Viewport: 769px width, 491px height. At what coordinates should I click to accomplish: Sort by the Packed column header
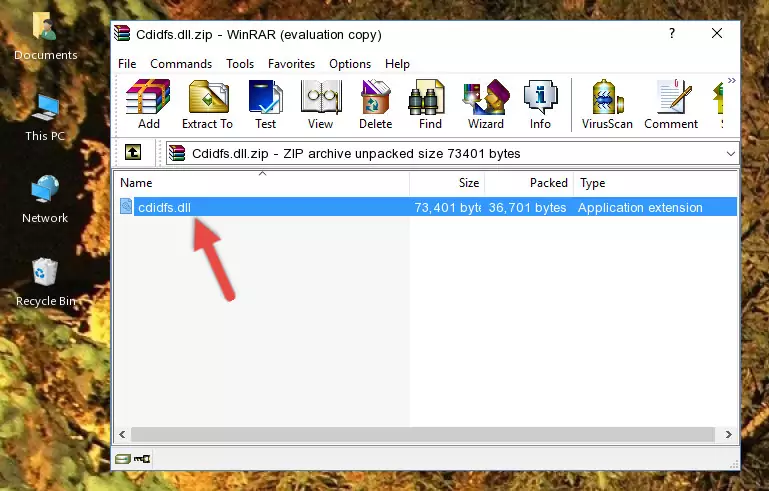click(x=529, y=183)
